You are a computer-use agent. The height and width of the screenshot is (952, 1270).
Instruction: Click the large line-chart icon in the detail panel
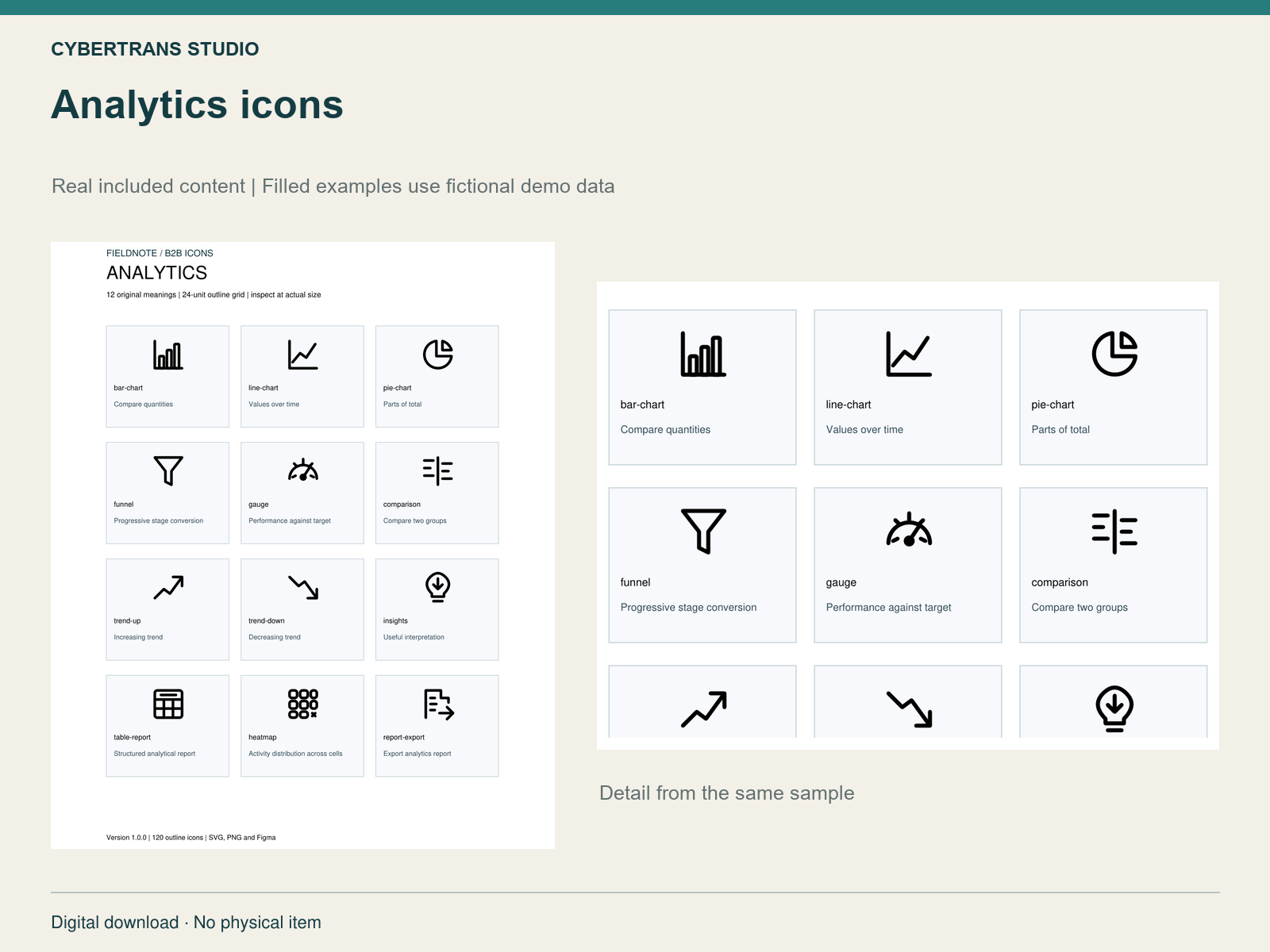tap(909, 354)
